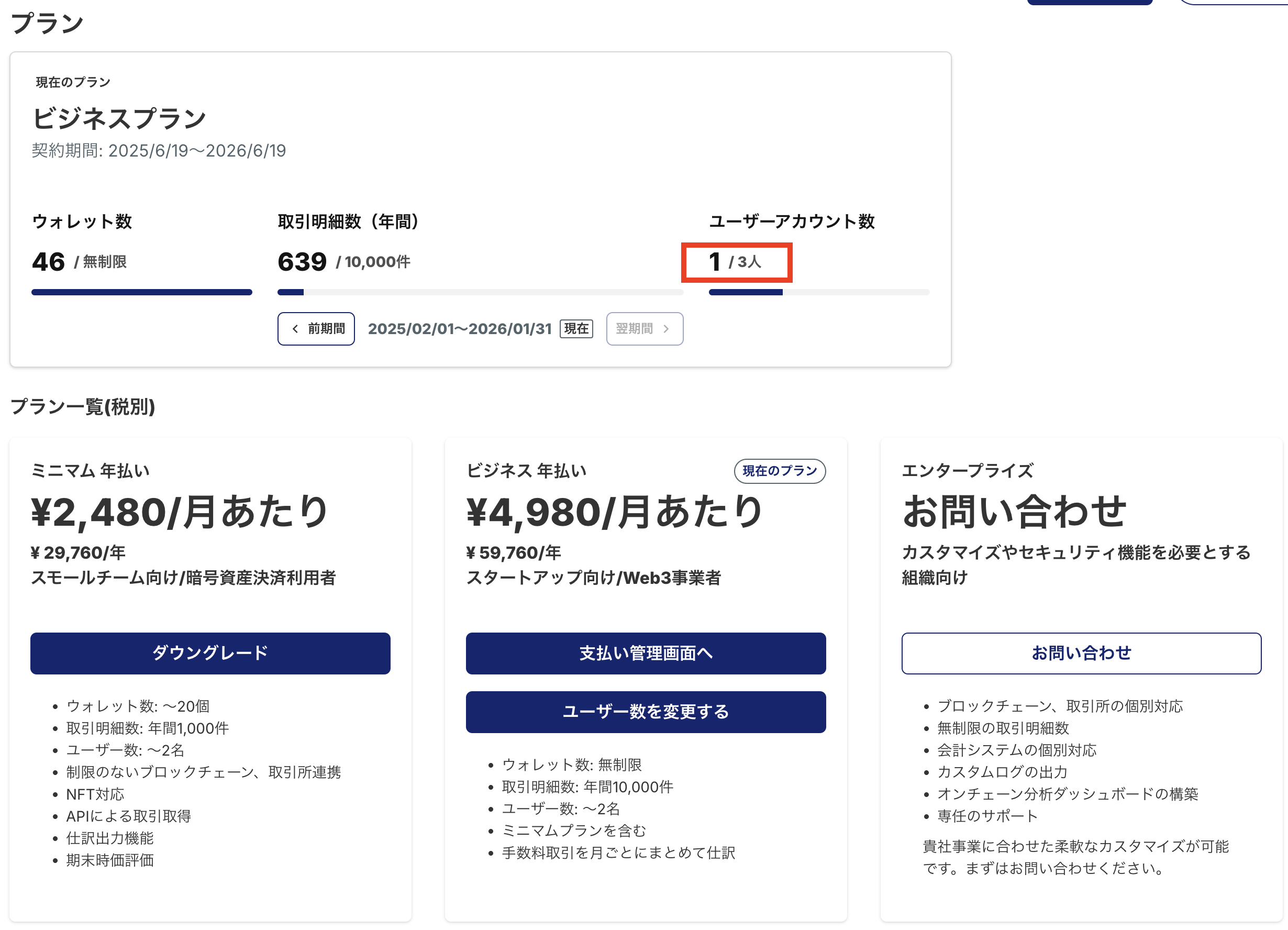Click the outlined お問い合わせ button

[x=1081, y=654]
